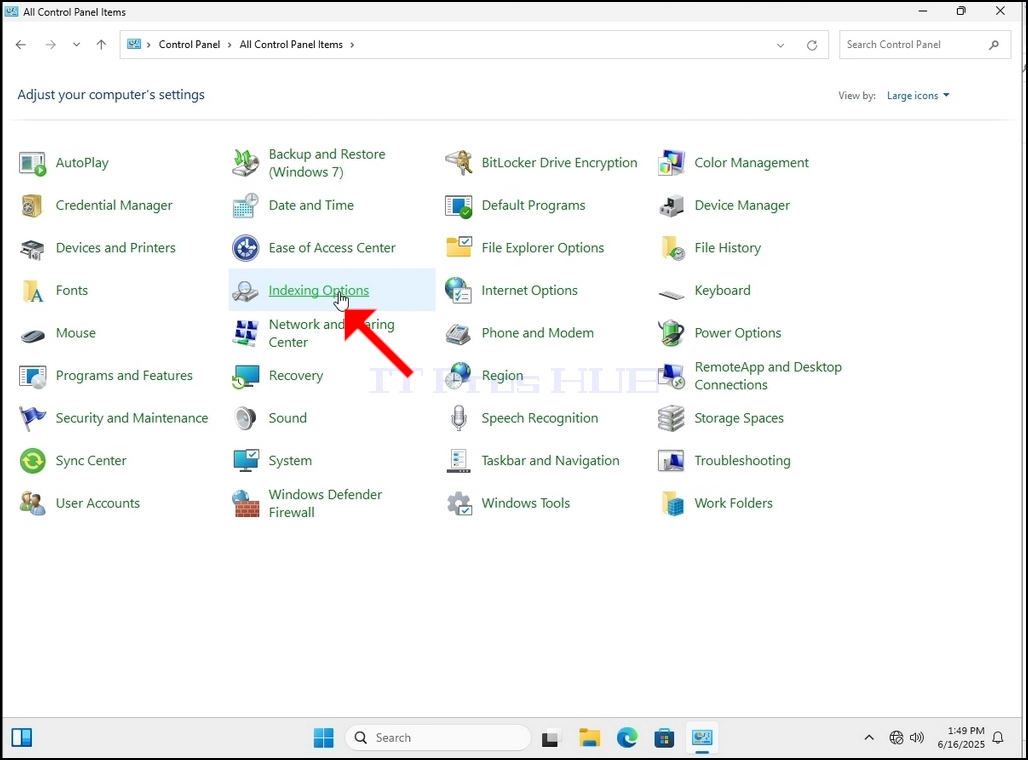
Task: Expand chevron after Control Panel breadcrumb
Action: point(229,45)
